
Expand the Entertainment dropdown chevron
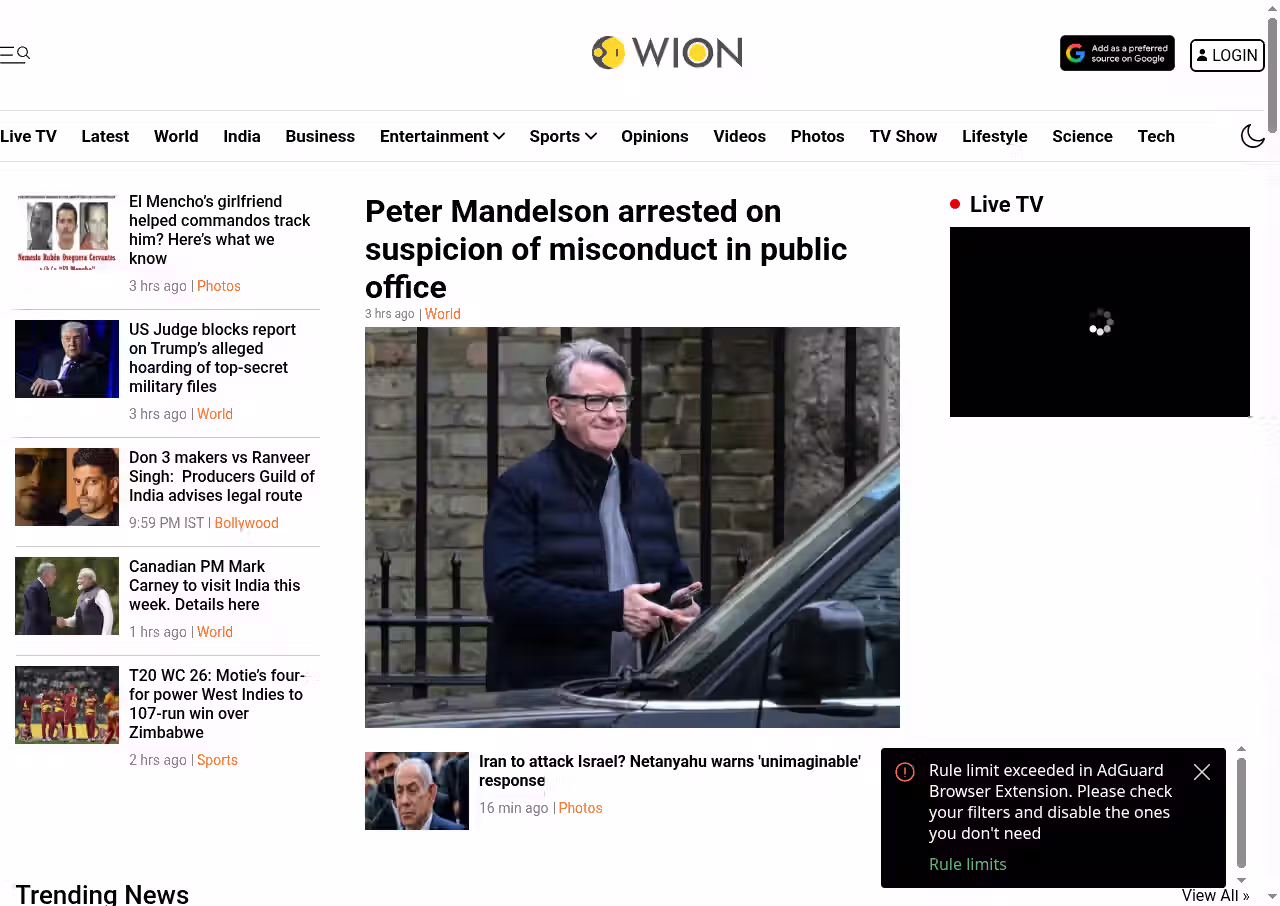pos(499,136)
